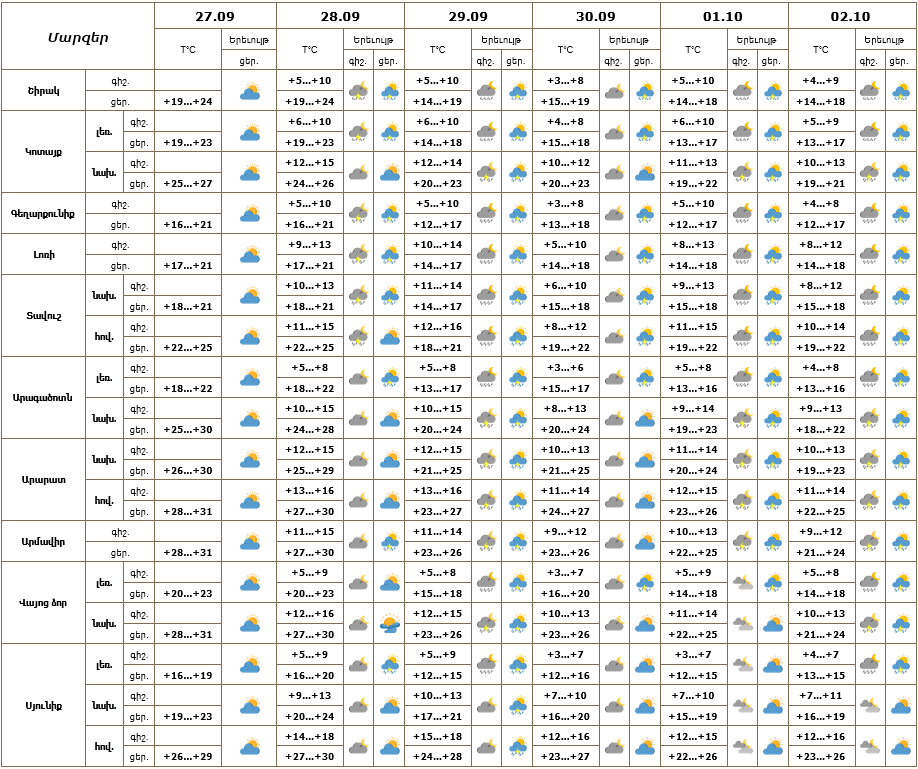This screenshot has width=918, height=769.
Task: Select Գեղարքունիք weather icon for 27.09
Action: point(250,215)
